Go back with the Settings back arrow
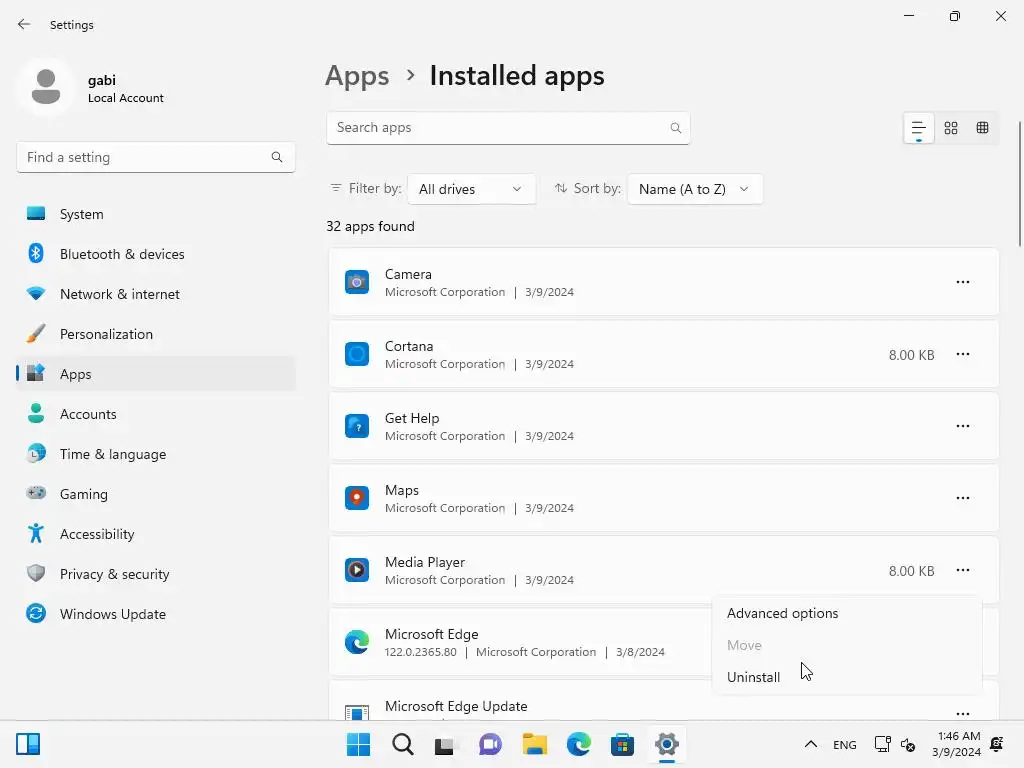This screenshot has width=1024, height=768. (x=24, y=24)
